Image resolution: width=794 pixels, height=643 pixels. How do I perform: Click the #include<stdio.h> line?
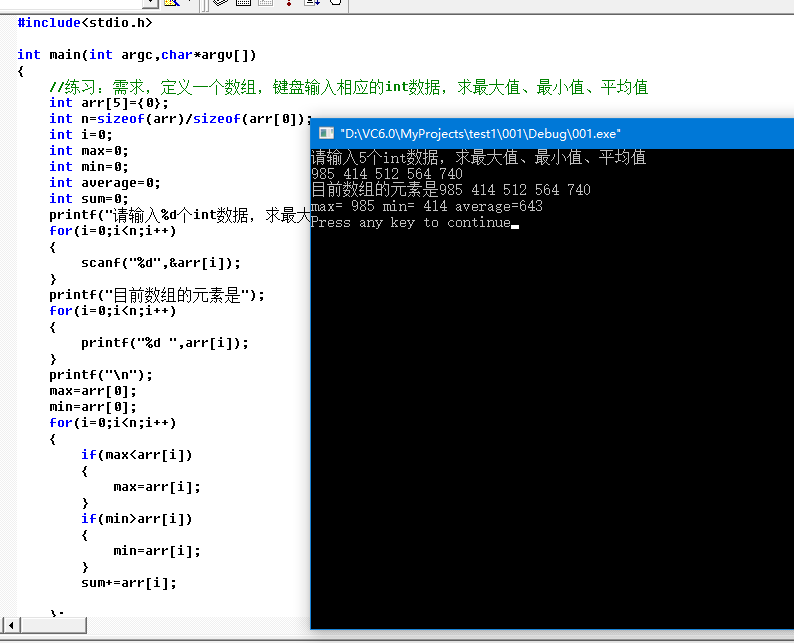[85, 23]
